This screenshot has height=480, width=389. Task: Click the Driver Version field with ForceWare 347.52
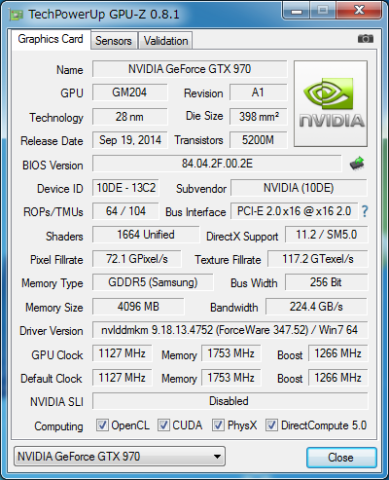[x=230, y=330]
